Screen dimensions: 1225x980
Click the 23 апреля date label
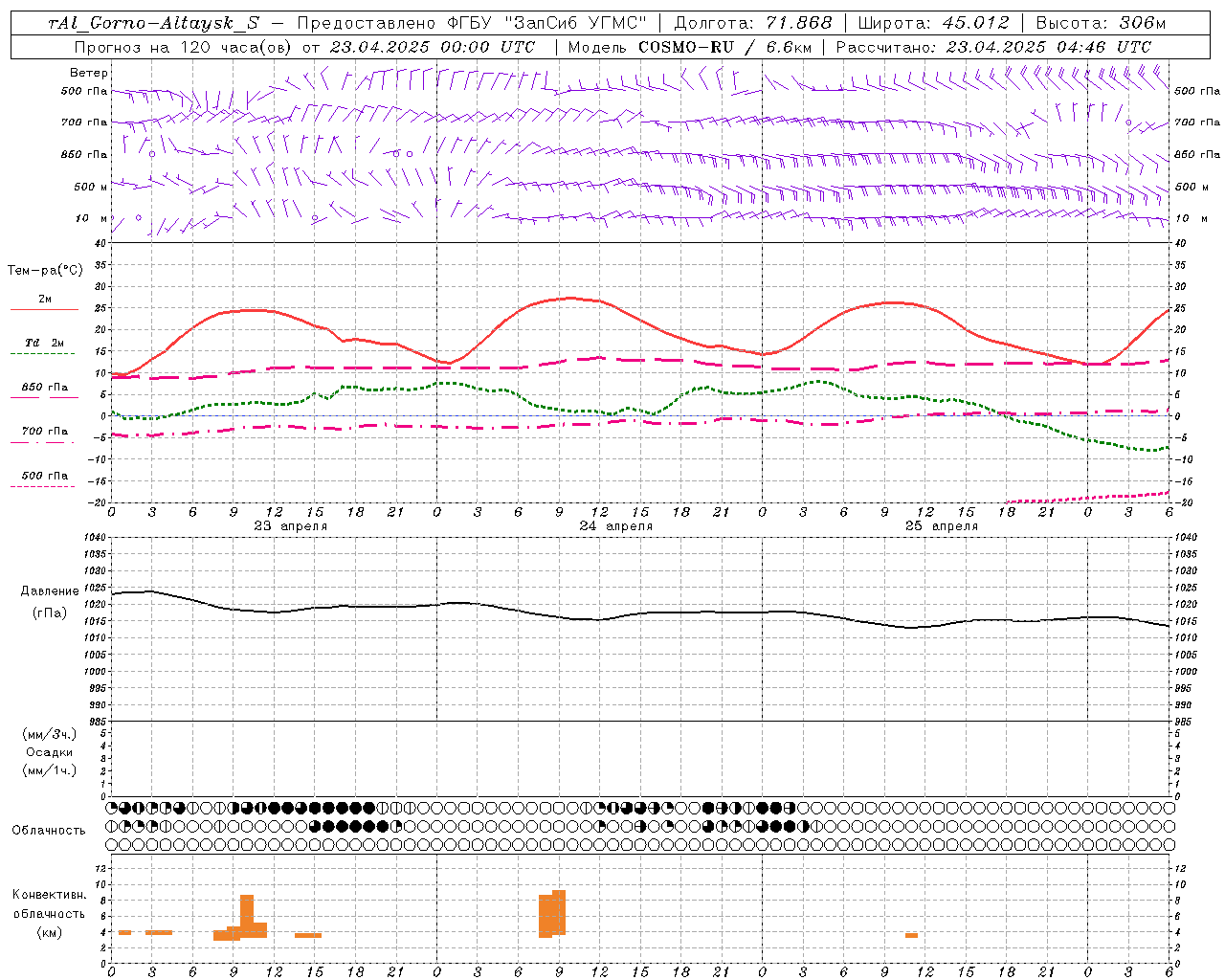(x=291, y=526)
